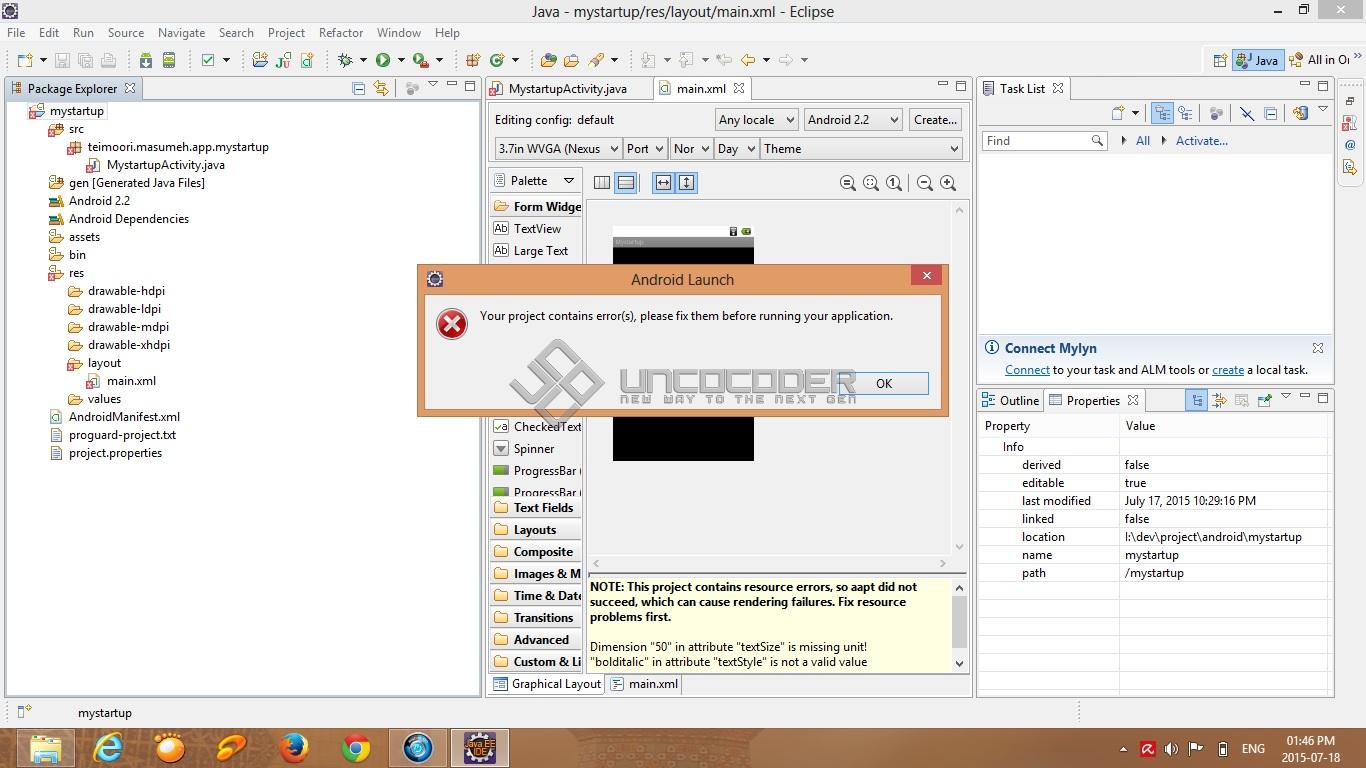Switch to the main.xml source tab at bottom
Screen dimensions: 1366x768
point(644,684)
